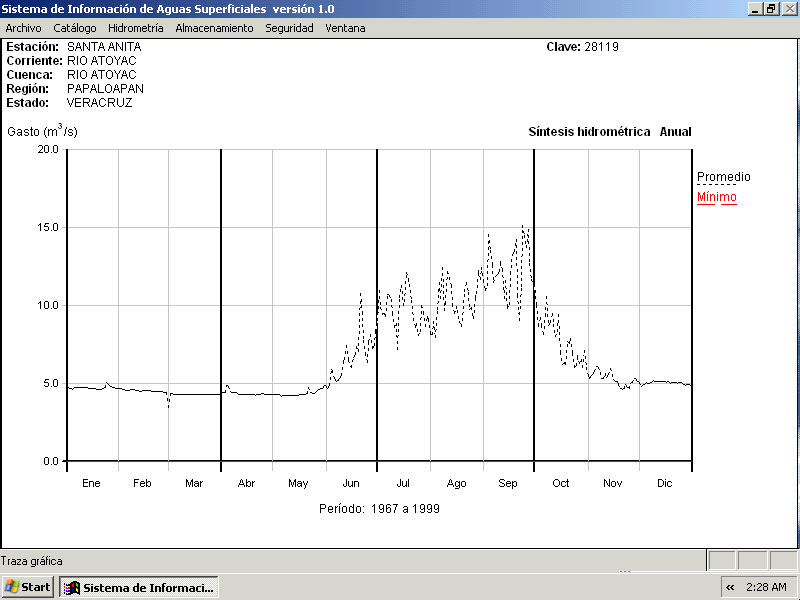This screenshot has height=600, width=800.
Task: Expand the Almacenamiento menu
Action: (214, 28)
